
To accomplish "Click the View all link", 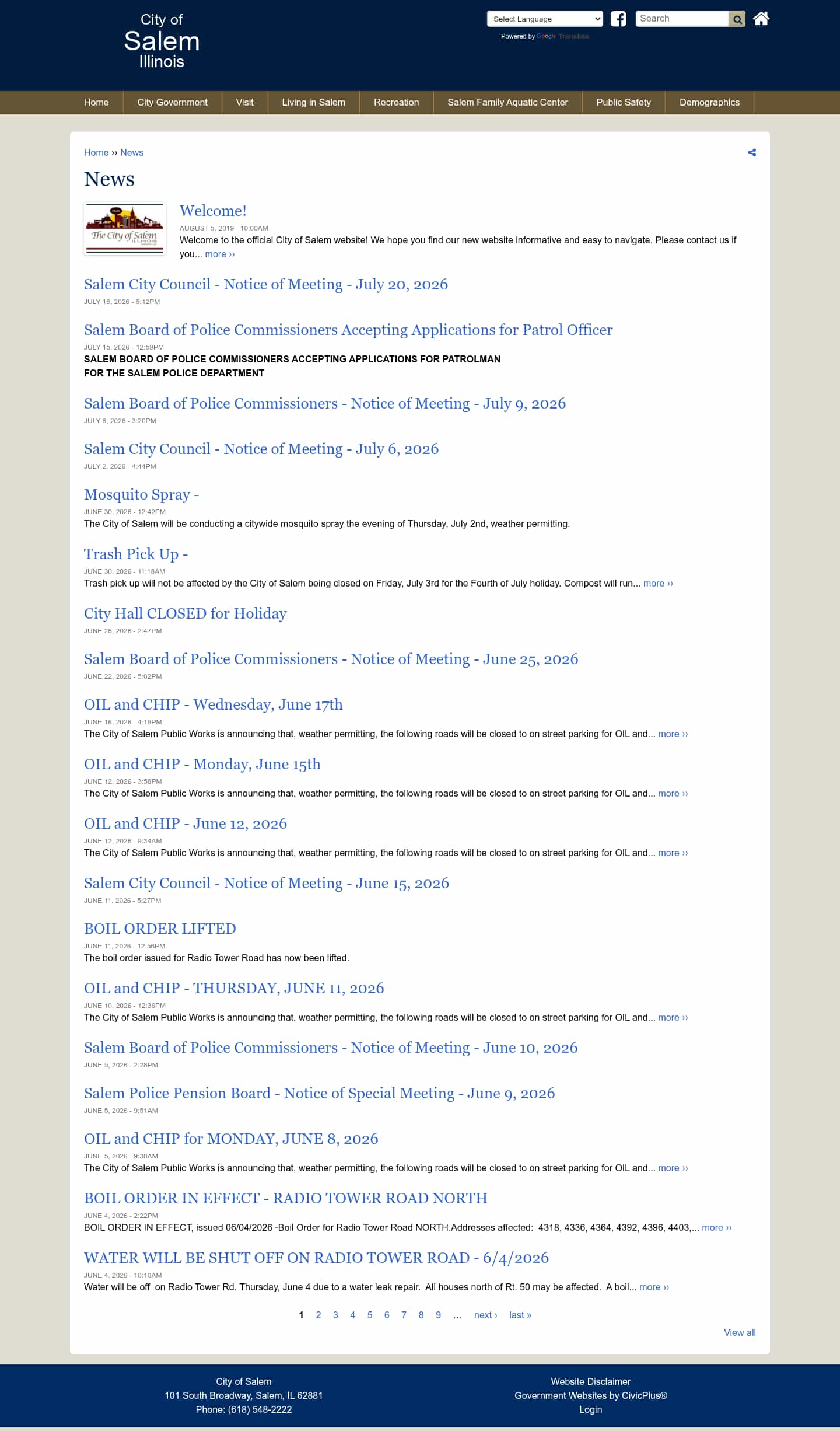I will (x=740, y=1332).
